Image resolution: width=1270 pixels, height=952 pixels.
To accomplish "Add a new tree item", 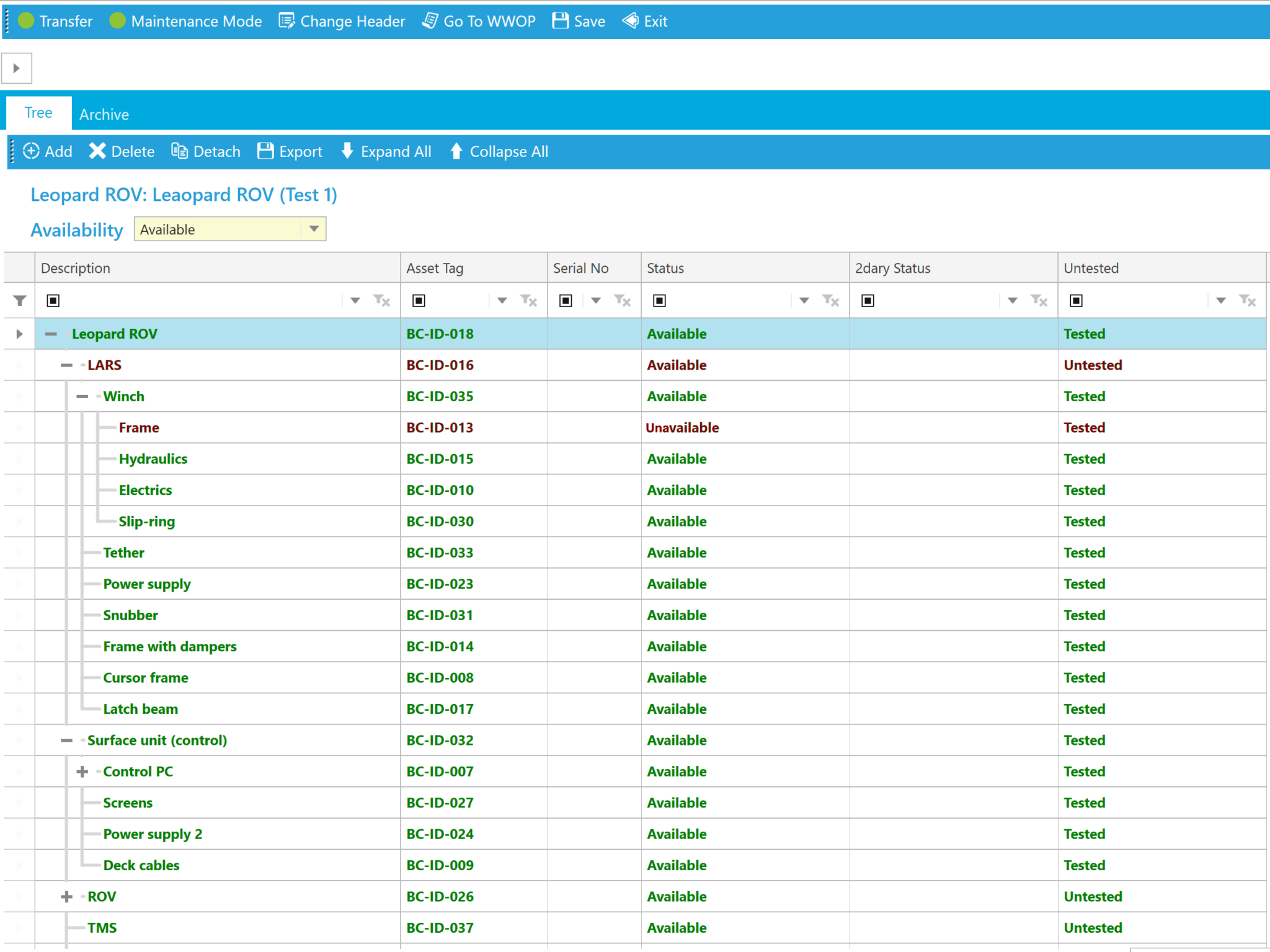I will 48,151.
